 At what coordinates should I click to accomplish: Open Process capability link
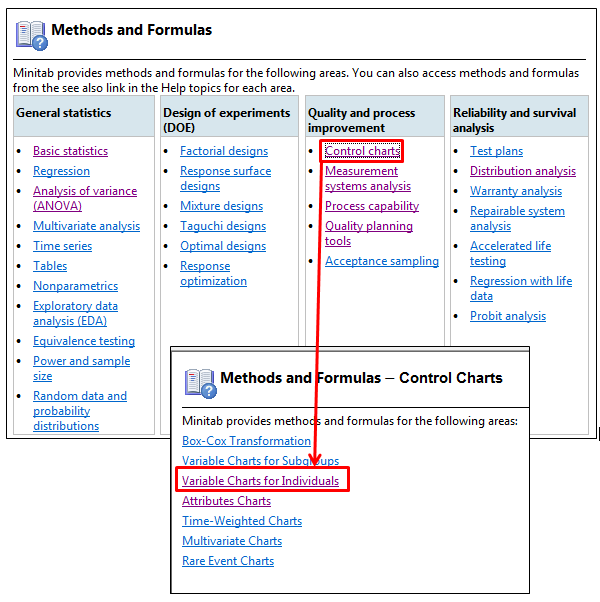tap(372, 206)
